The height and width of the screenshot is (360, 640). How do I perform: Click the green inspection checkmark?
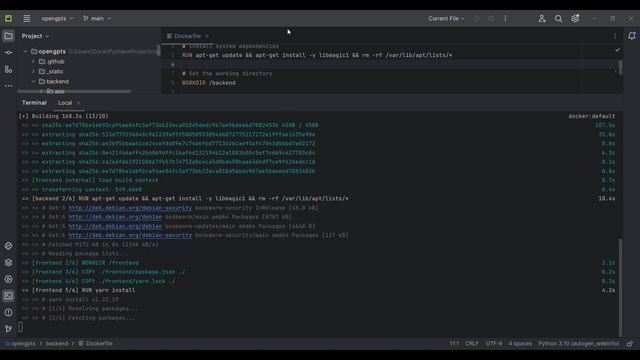[x=618, y=50]
